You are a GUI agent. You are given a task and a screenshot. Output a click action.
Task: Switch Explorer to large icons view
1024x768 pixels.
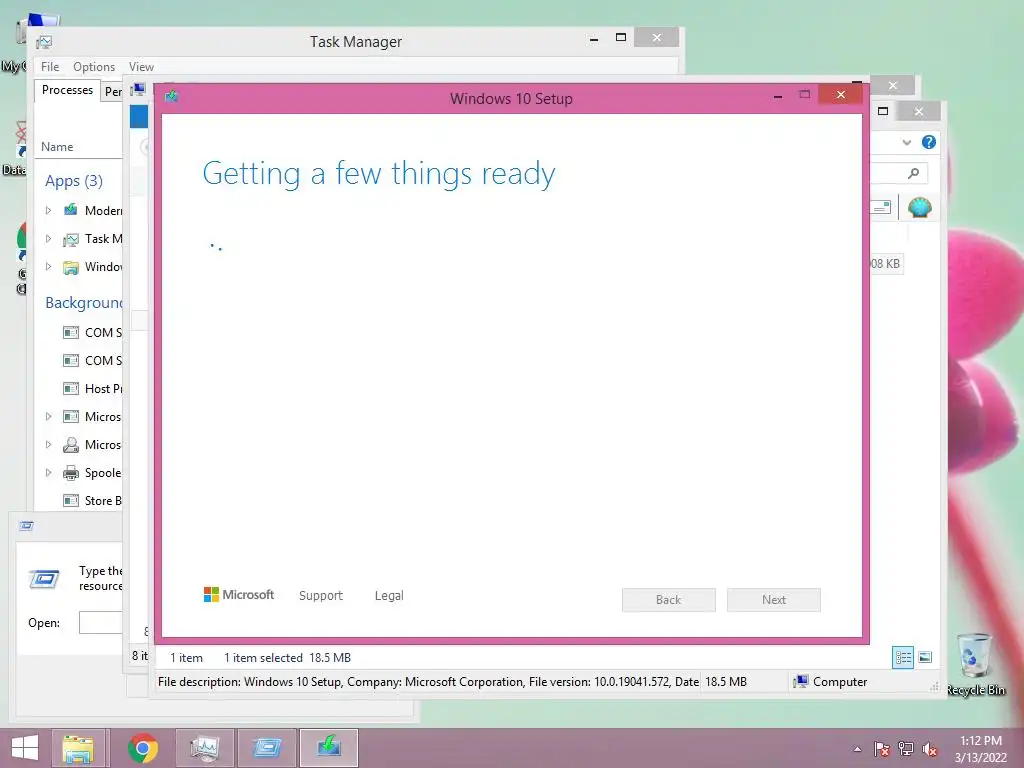click(925, 657)
